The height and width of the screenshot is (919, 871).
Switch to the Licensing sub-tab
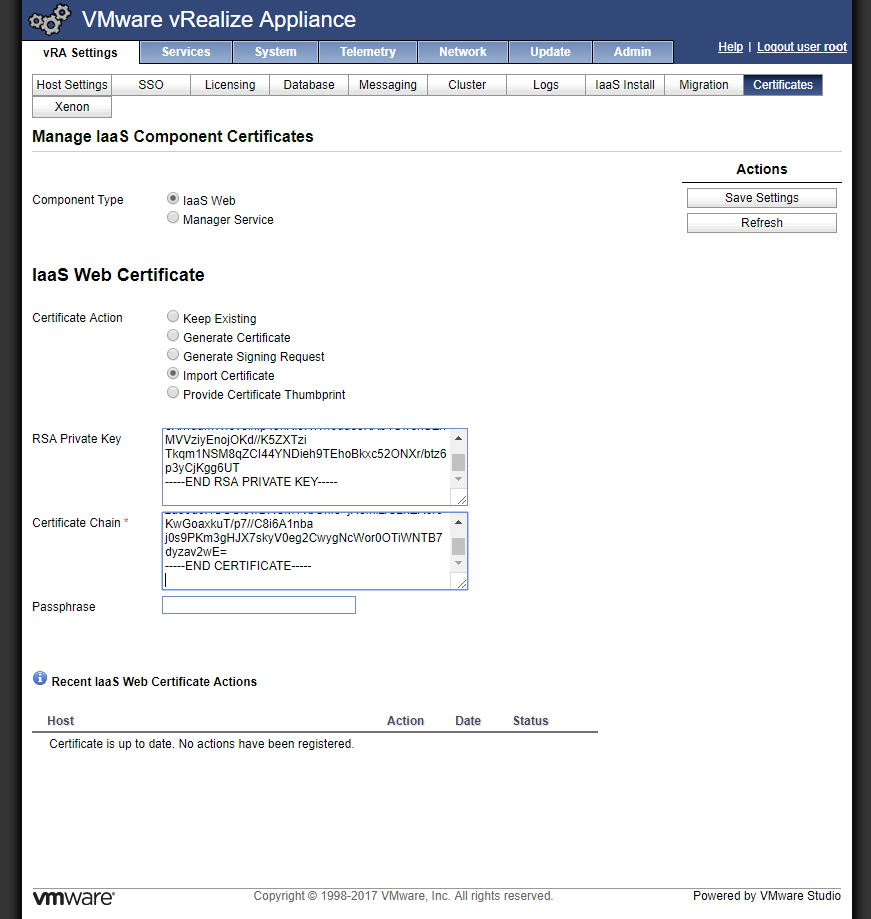[x=230, y=85]
